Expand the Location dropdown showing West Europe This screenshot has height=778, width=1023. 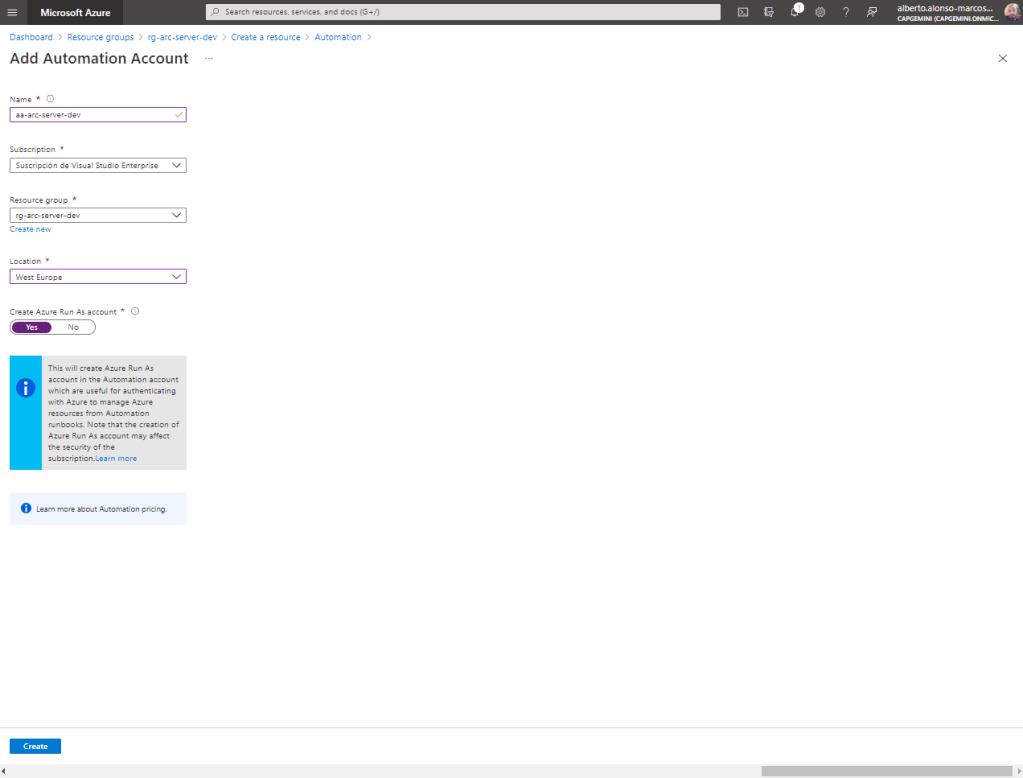click(98, 277)
